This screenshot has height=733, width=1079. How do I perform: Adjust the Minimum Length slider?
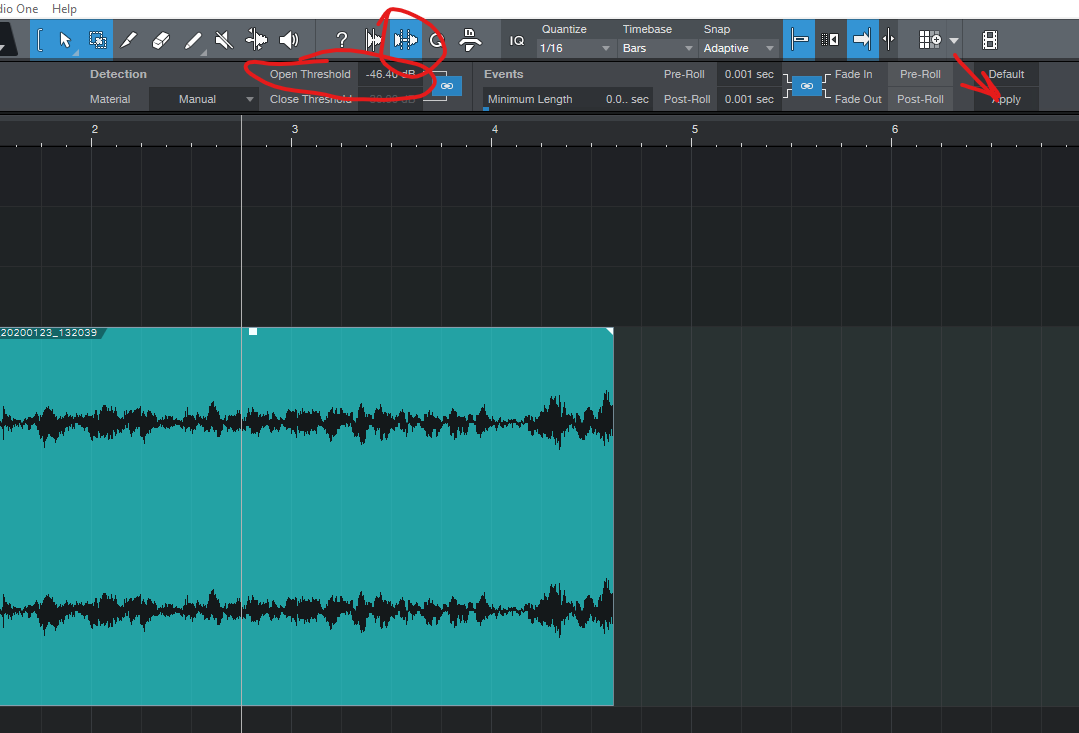click(x=567, y=100)
